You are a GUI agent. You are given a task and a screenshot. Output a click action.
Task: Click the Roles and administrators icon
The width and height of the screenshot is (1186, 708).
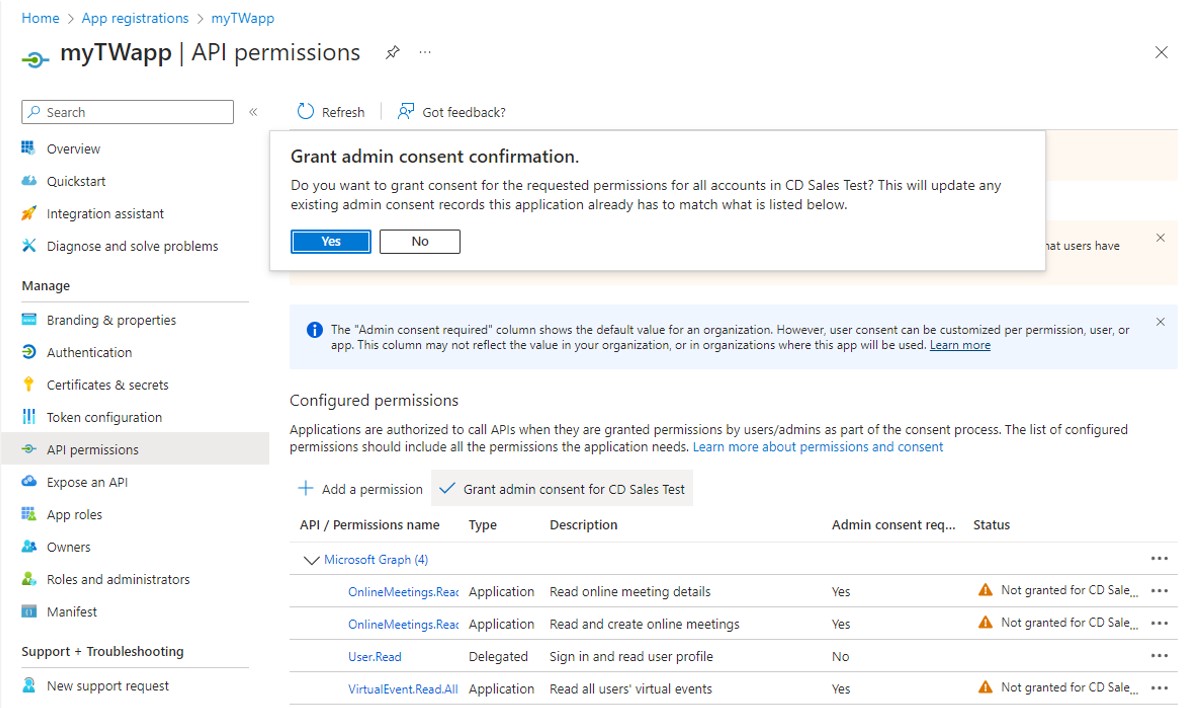(x=29, y=579)
